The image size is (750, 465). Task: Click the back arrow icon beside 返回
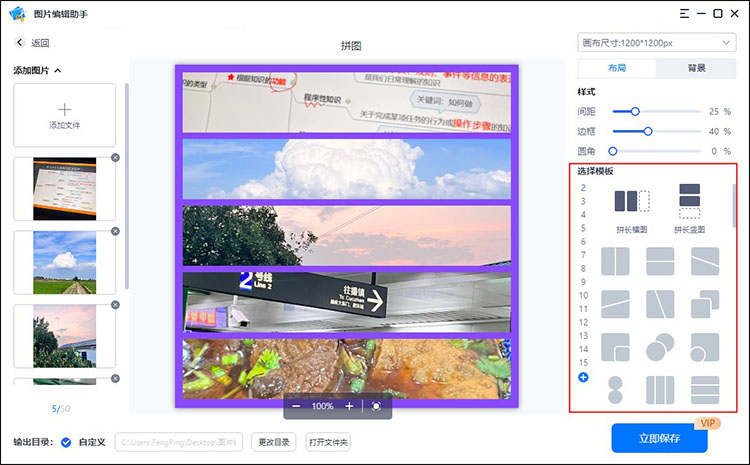[x=20, y=43]
